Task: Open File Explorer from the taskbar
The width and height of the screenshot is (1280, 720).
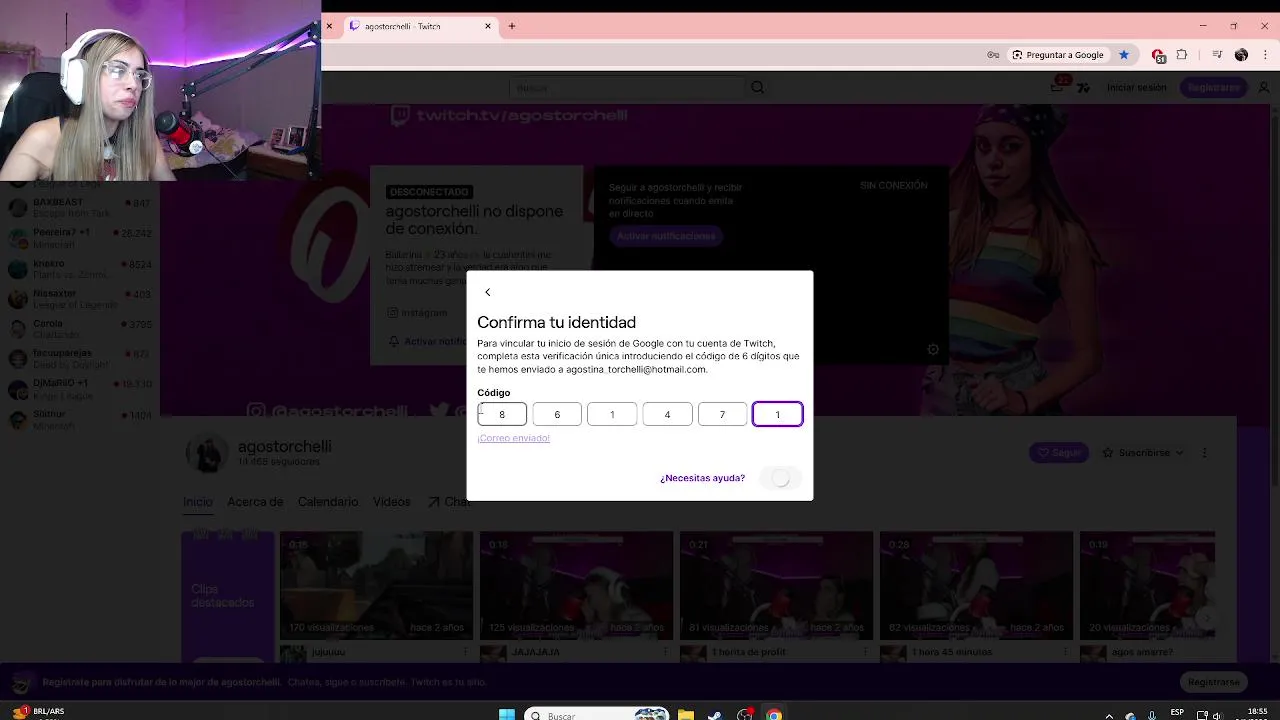Action: click(686, 714)
